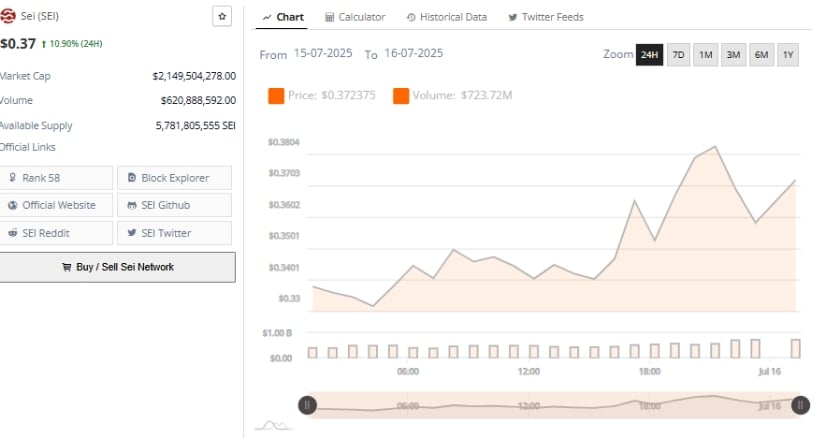Toggle the Price series legend swatch
Viewport: 825px width, 438px height.
[276, 96]
